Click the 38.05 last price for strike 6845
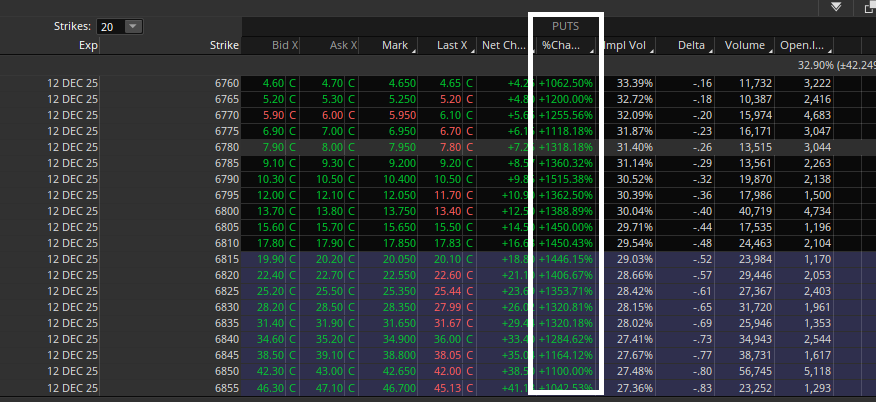876x402 pixels. tap(447, 356)
